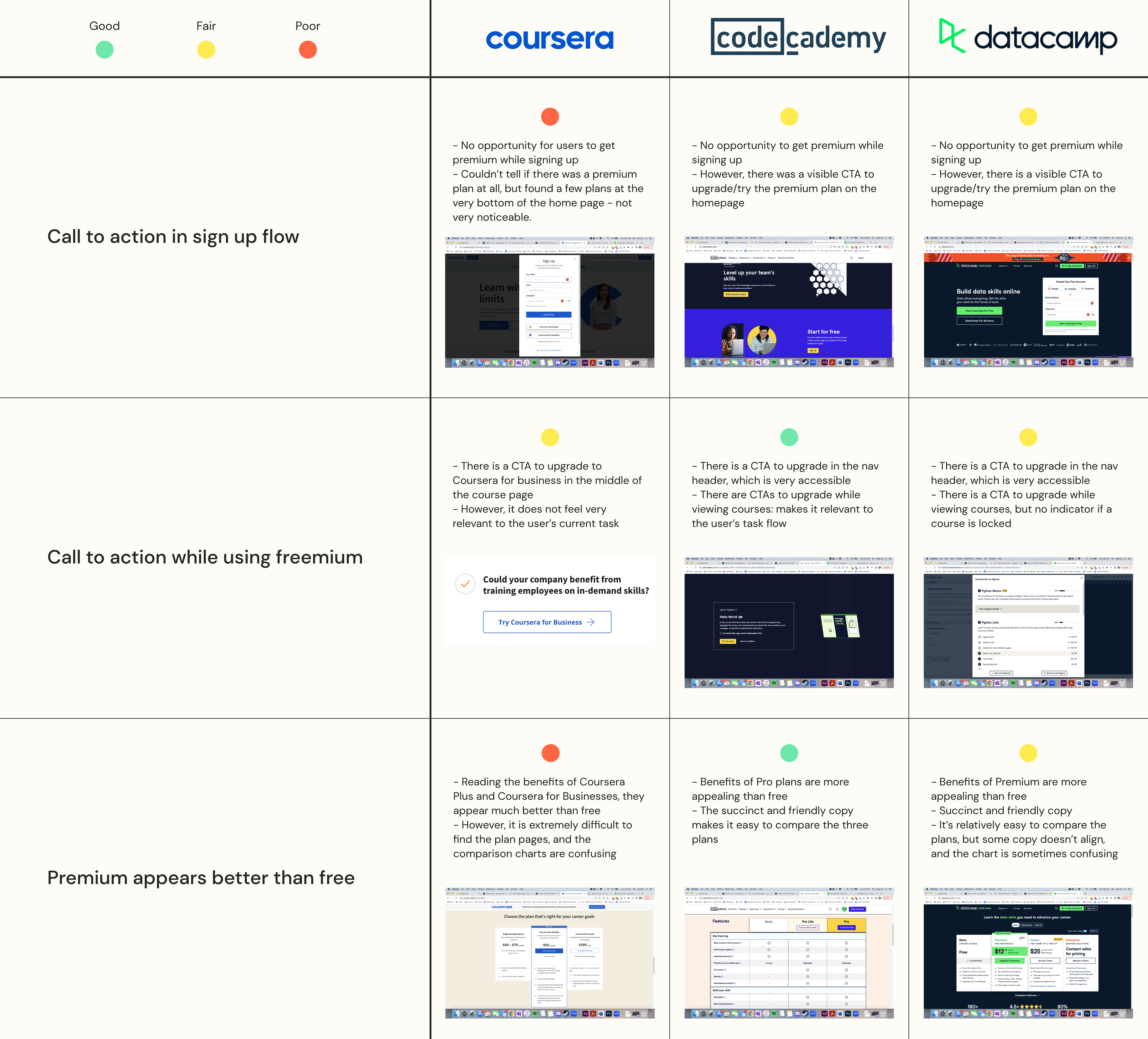The width and height of the screenshot is (1148, 1039).
Task: Click the 'Poor' legend label
Action: point(308,26)
